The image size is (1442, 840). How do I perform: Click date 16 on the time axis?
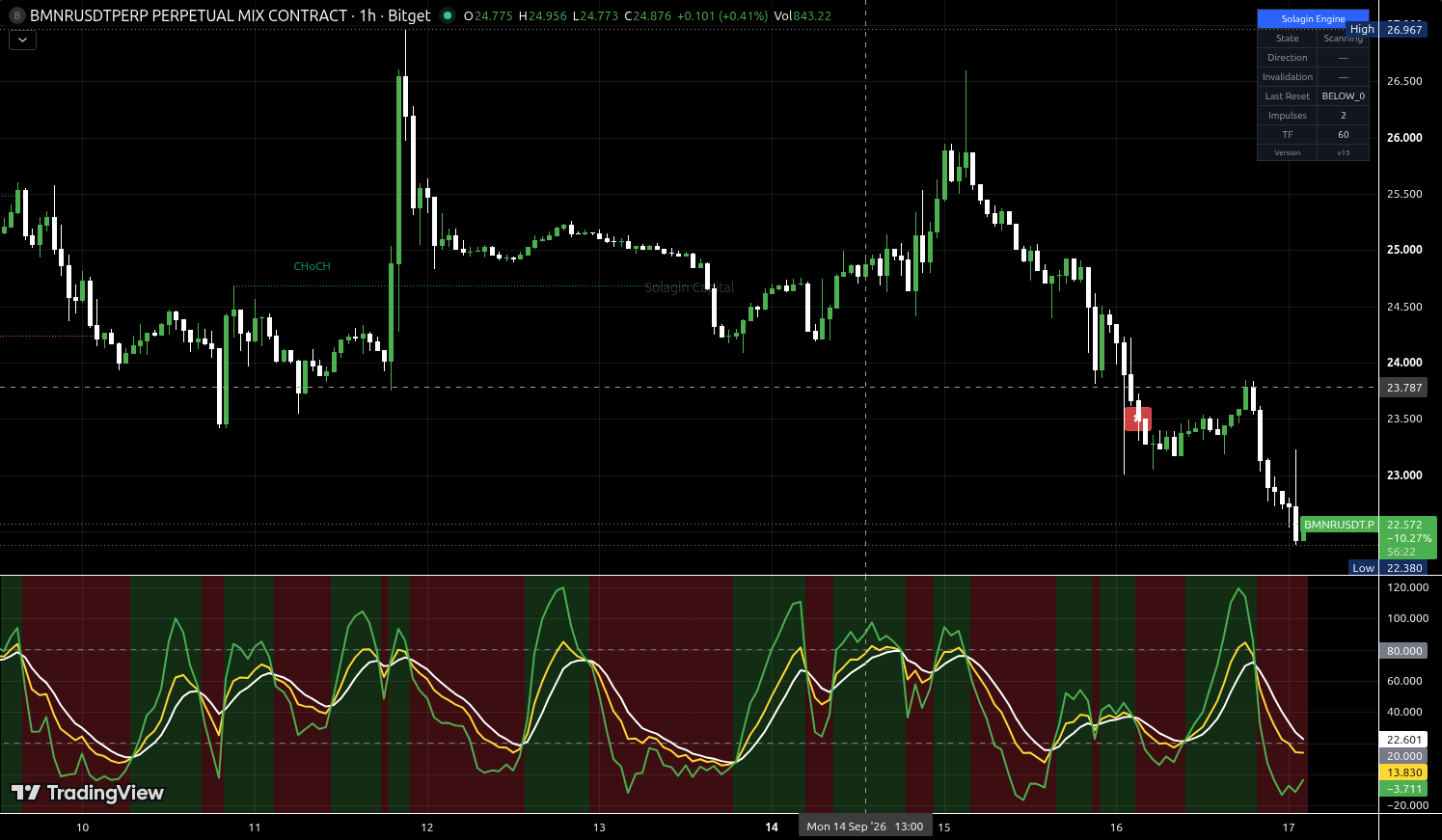1117,827
